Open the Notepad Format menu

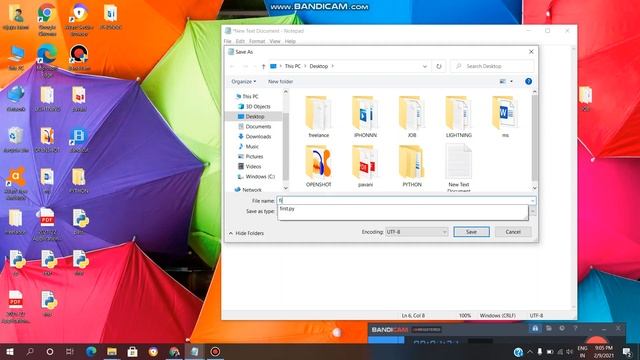(257, 41)
